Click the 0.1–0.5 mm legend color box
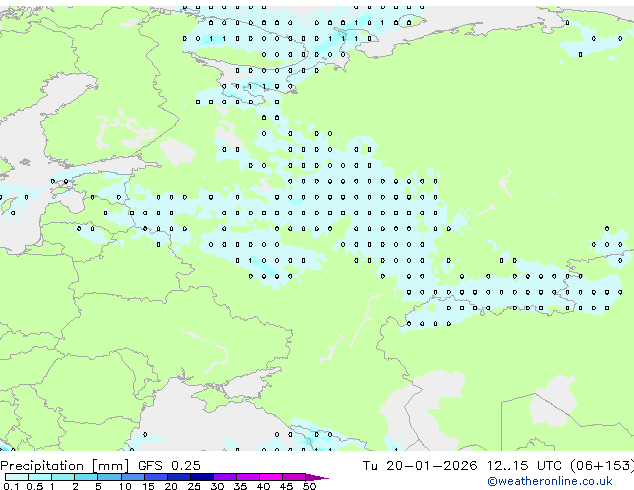Viewport: 634px width, 490px height. coord(17,477)
